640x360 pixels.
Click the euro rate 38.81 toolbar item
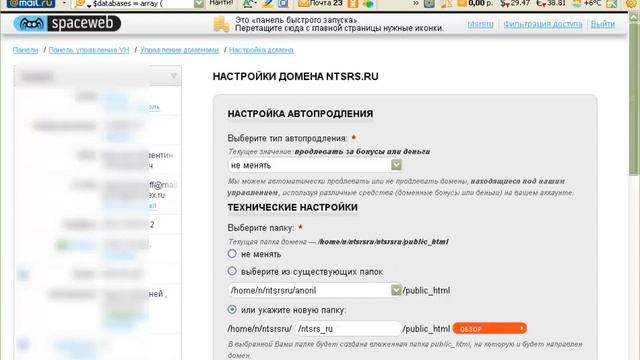551,4
